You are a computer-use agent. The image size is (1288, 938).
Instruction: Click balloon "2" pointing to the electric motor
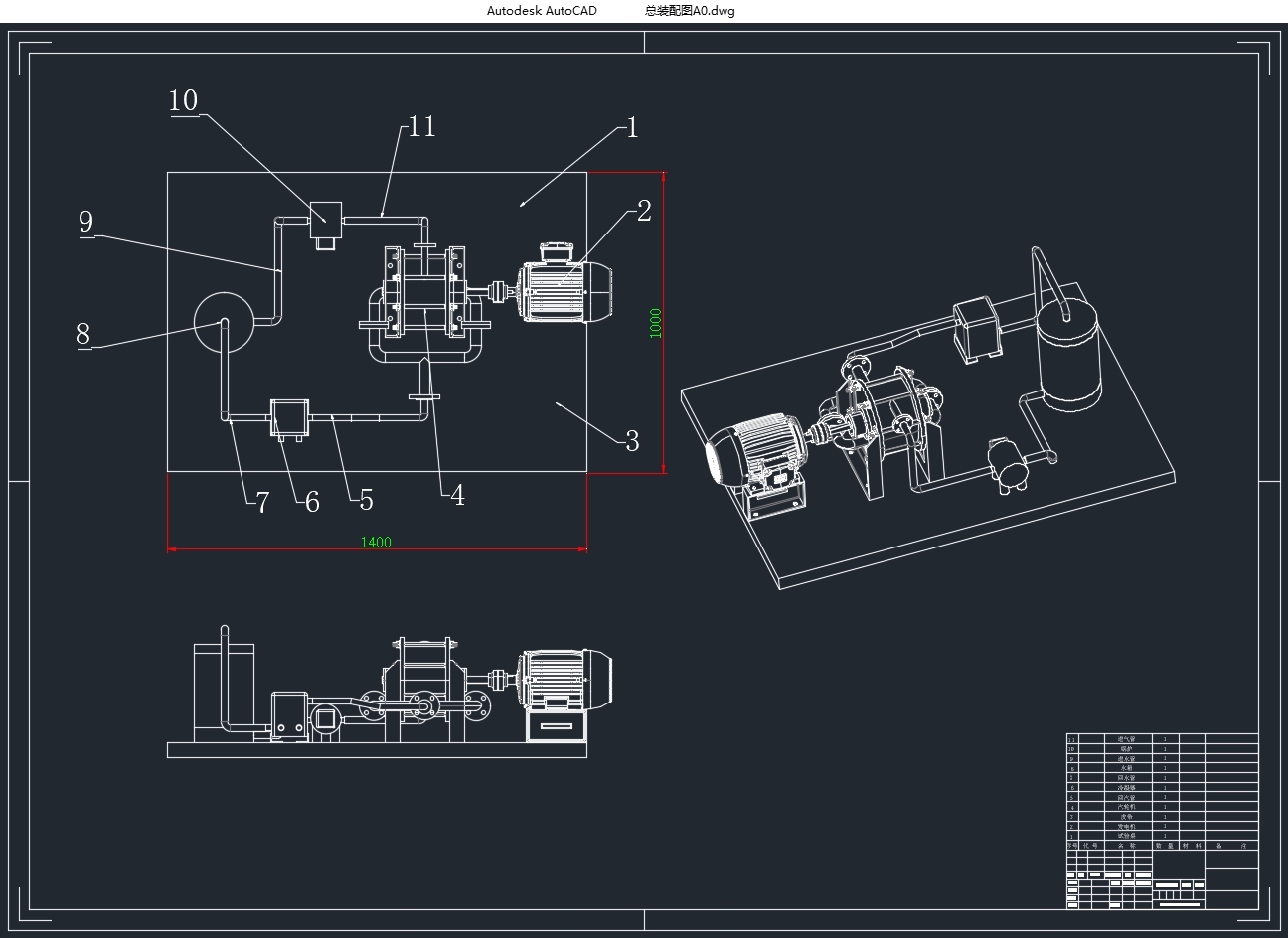coord(644,209)
